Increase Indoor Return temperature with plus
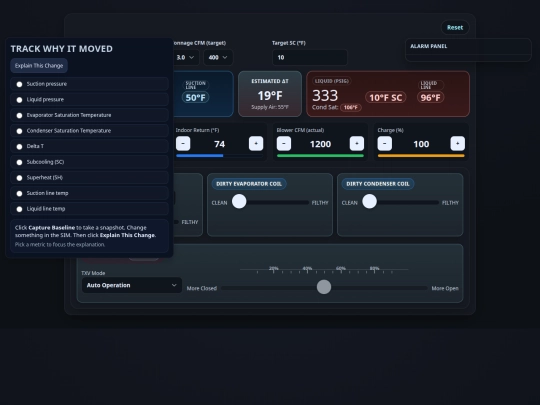 pyautogui.click(x=256, y=144)
